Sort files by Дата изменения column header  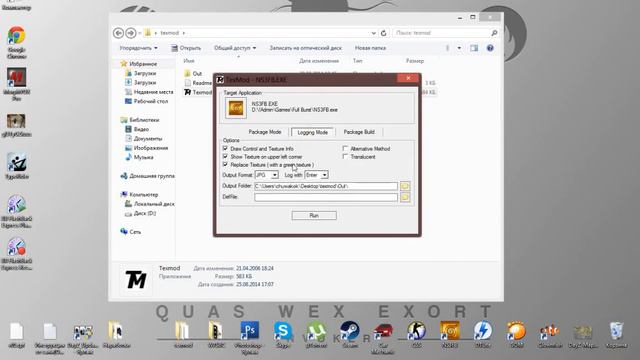click(x=319, y=61)
